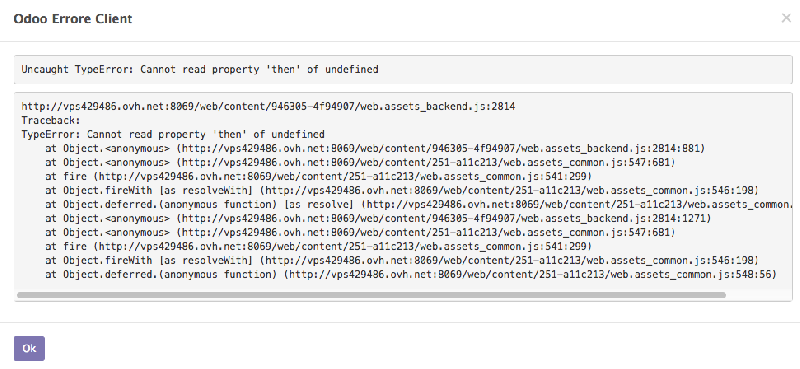Viewport: 800px width, 369px height.
Task: Close the Odoo Errore Client dialog
Action: [786, 18]
